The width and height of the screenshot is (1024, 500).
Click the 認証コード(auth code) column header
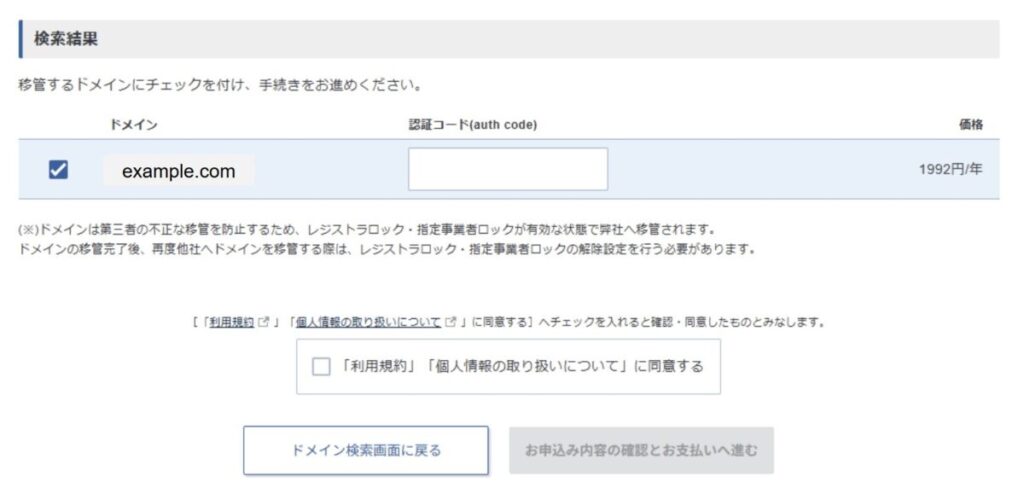pos(473,125)
